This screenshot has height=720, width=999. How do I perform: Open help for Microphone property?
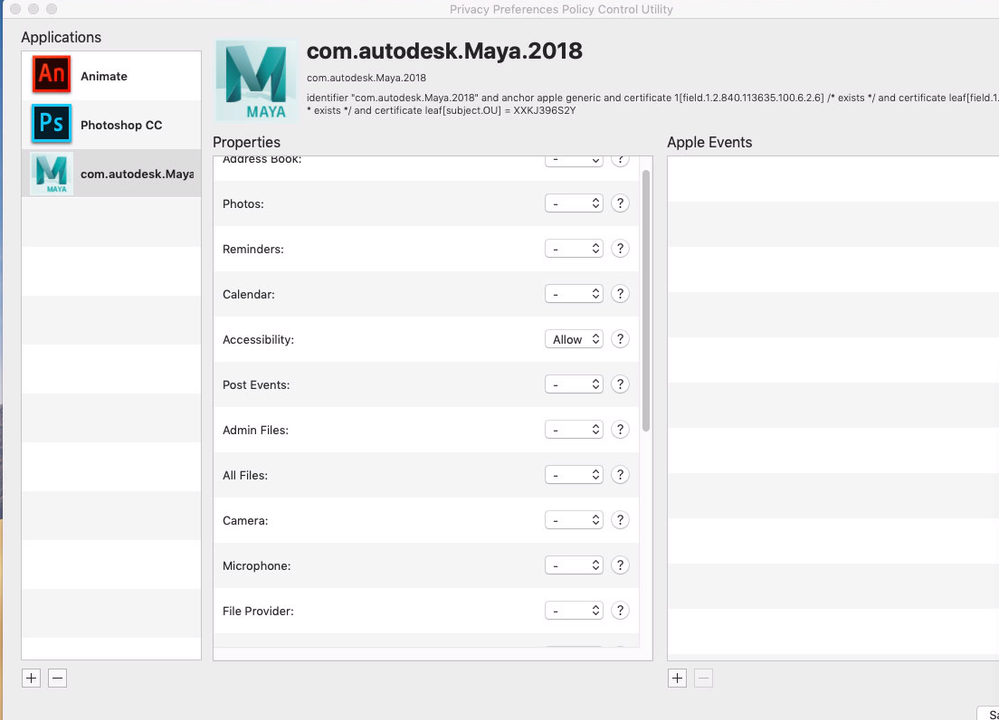click(620, 565)
